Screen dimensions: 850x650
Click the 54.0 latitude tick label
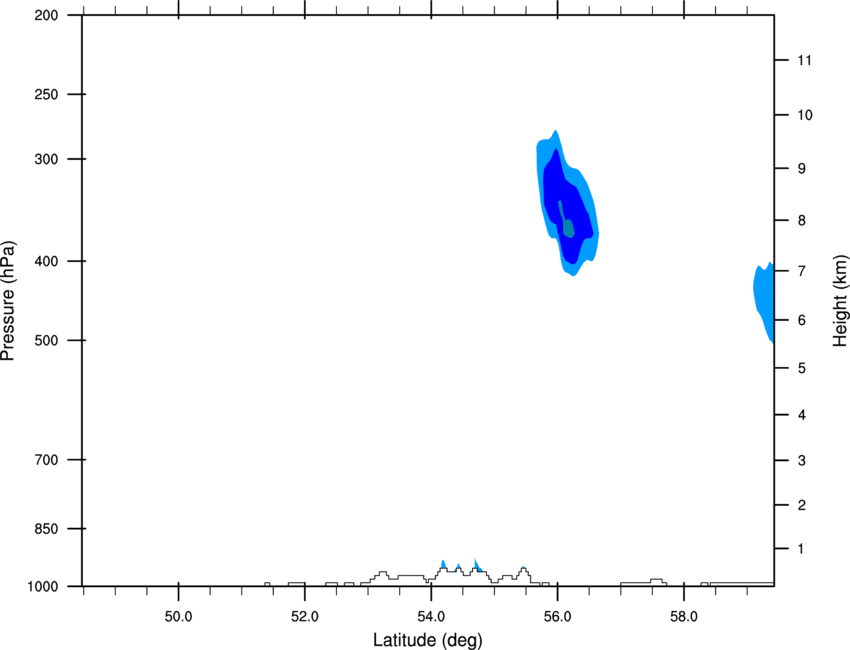431,617
